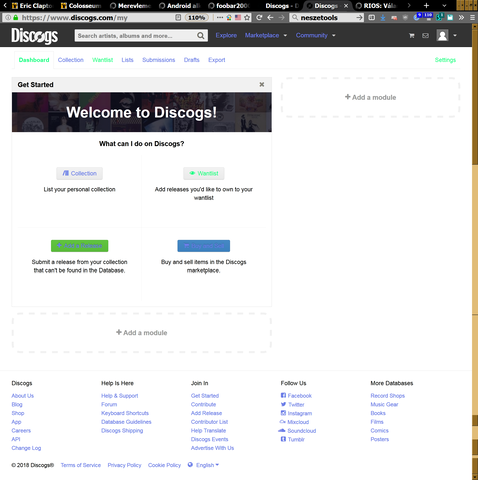Reload the page with refresh icon
The width and height of the screenshot is (478, 480).
tap(259, 18)
